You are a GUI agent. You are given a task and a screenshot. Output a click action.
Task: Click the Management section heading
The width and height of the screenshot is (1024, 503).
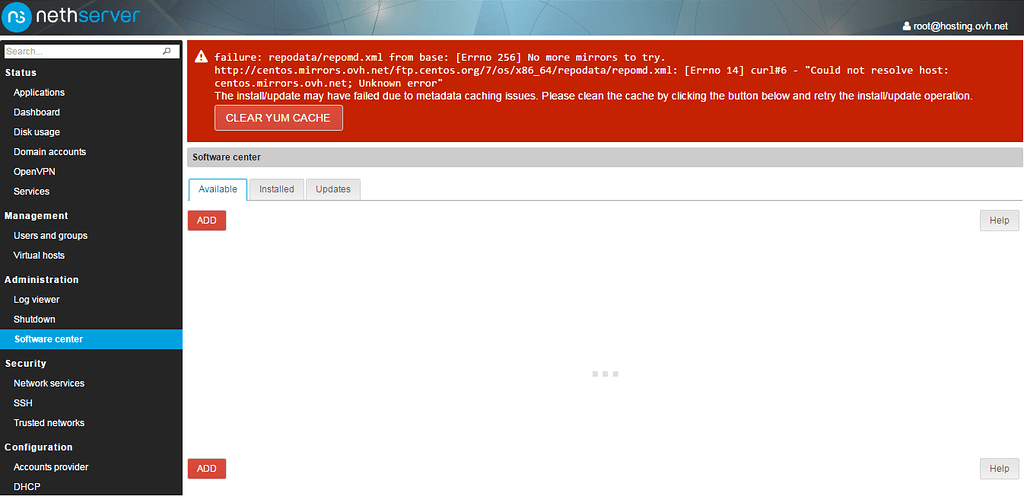click(x=36, y=216)
